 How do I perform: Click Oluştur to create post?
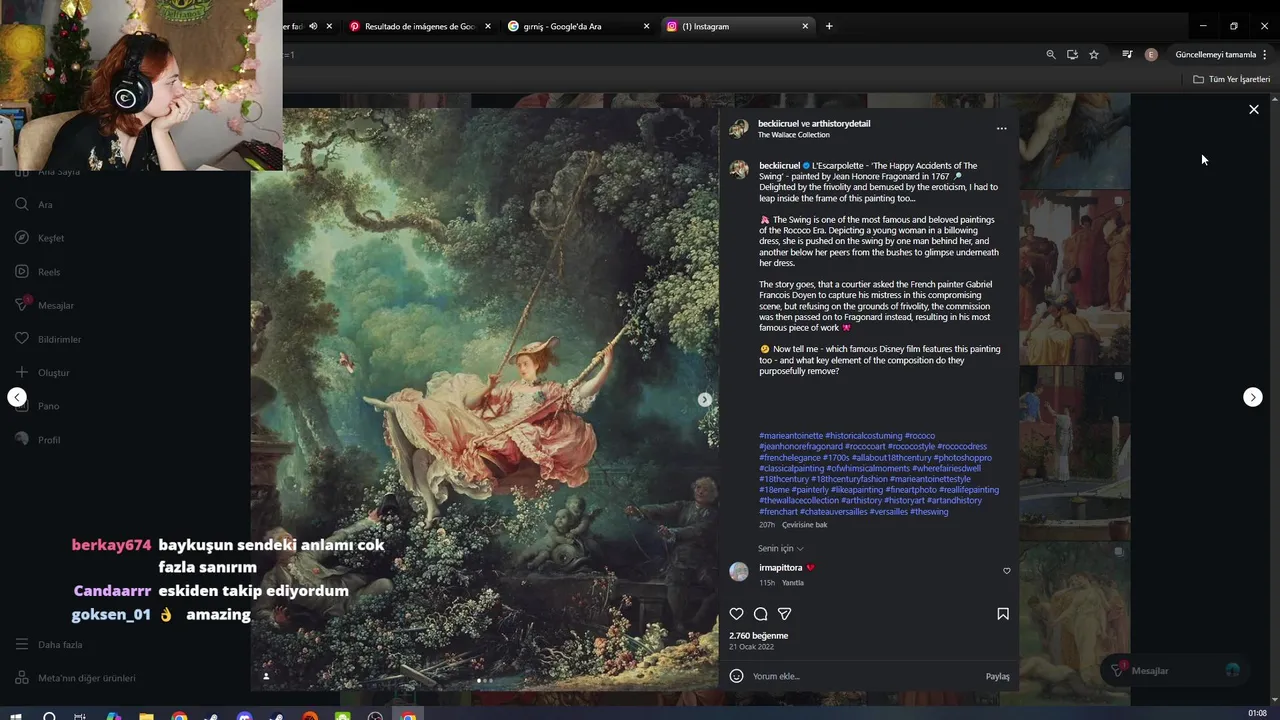point(42,372)
